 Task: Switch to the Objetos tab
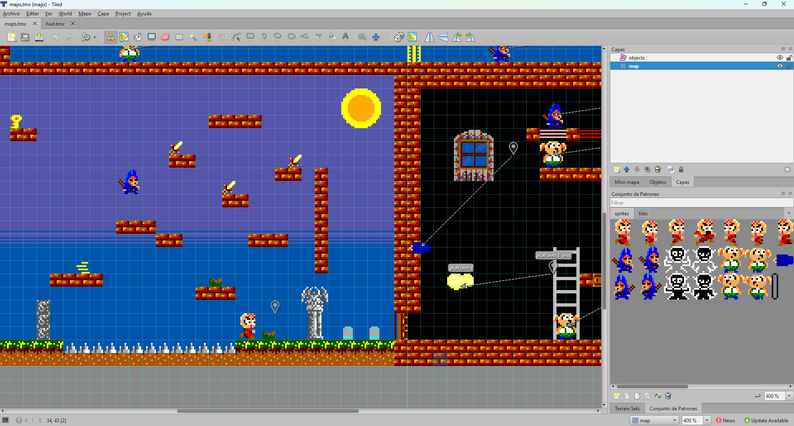point(657,182)
